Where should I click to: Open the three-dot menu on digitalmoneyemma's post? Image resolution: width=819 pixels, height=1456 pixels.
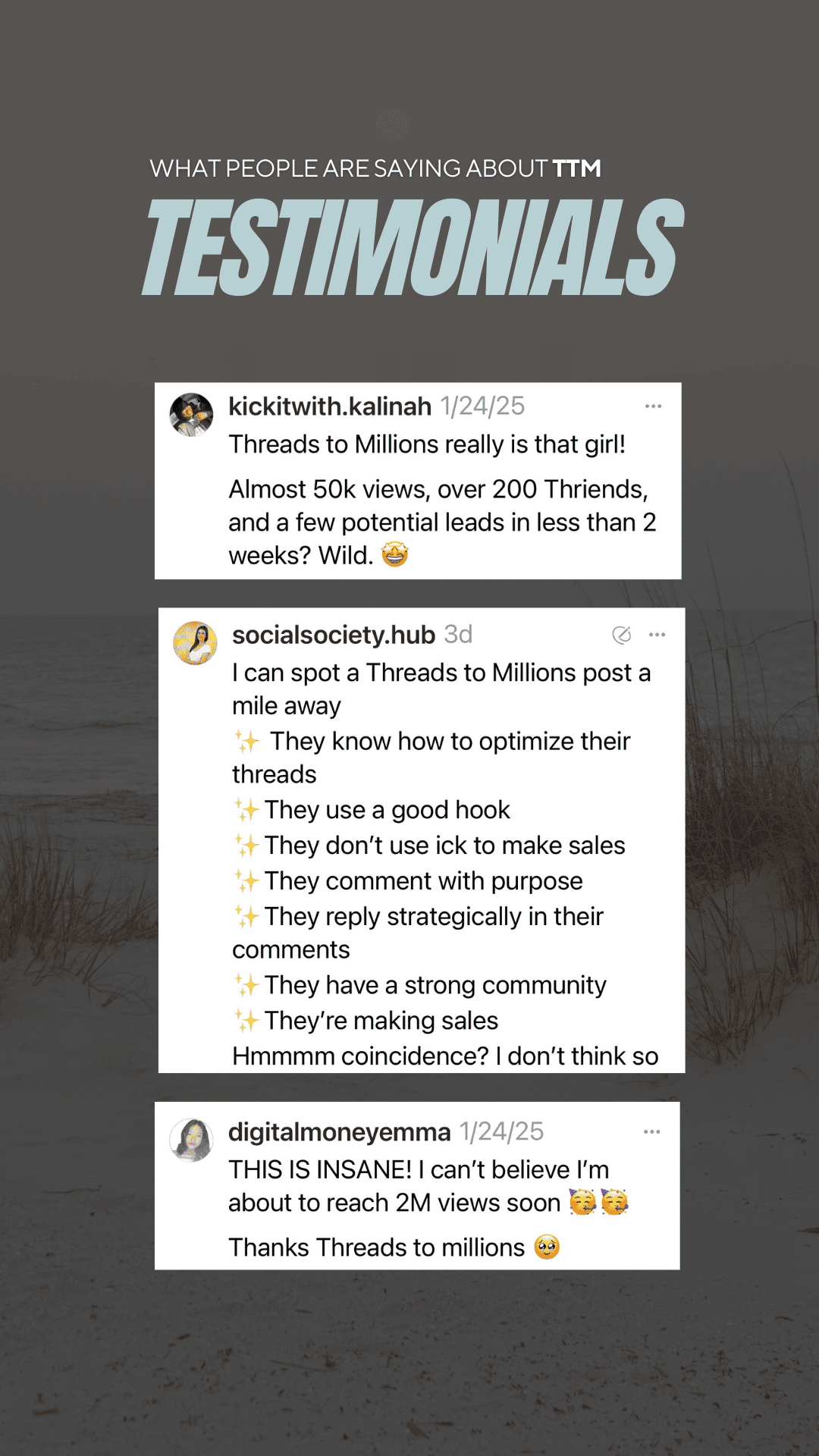pos(651,1131)
